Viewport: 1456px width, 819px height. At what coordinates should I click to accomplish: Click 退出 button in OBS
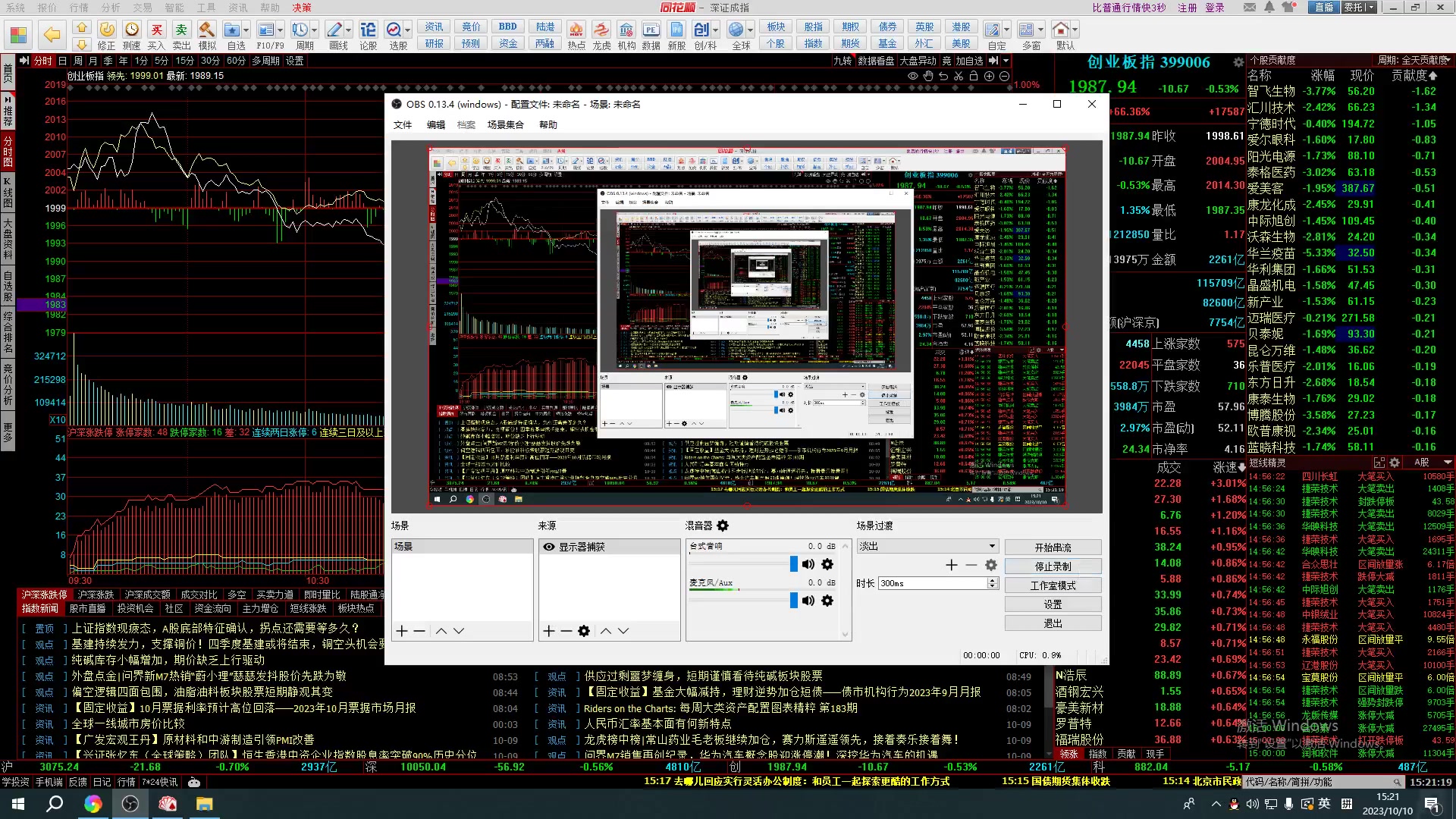1053,623
